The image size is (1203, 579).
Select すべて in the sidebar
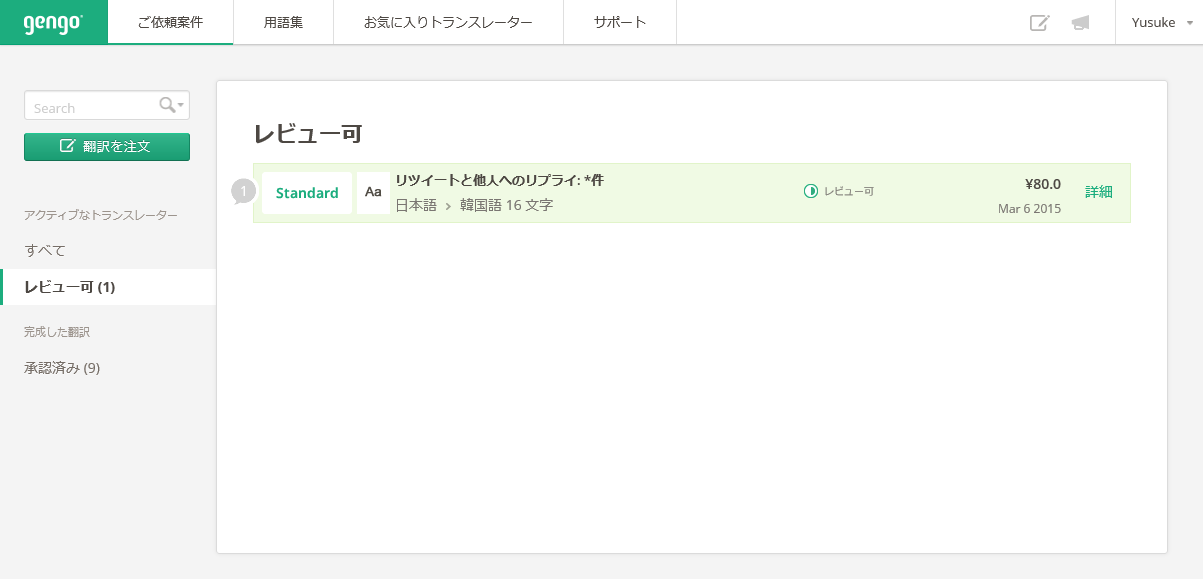click(45, 250)
